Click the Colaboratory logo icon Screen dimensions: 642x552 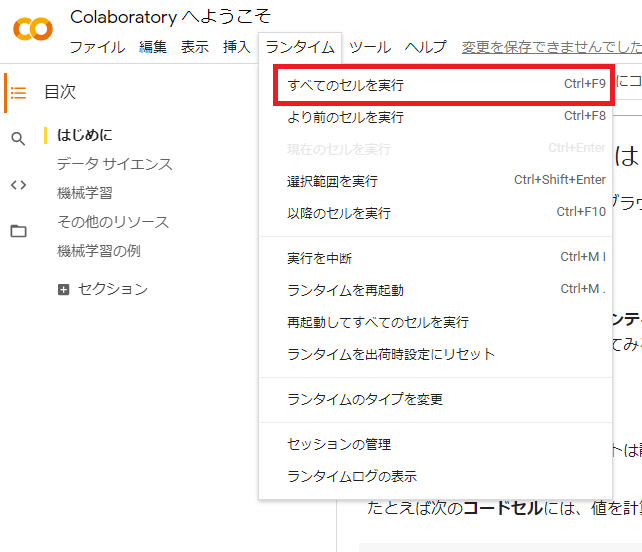point(33,29)
